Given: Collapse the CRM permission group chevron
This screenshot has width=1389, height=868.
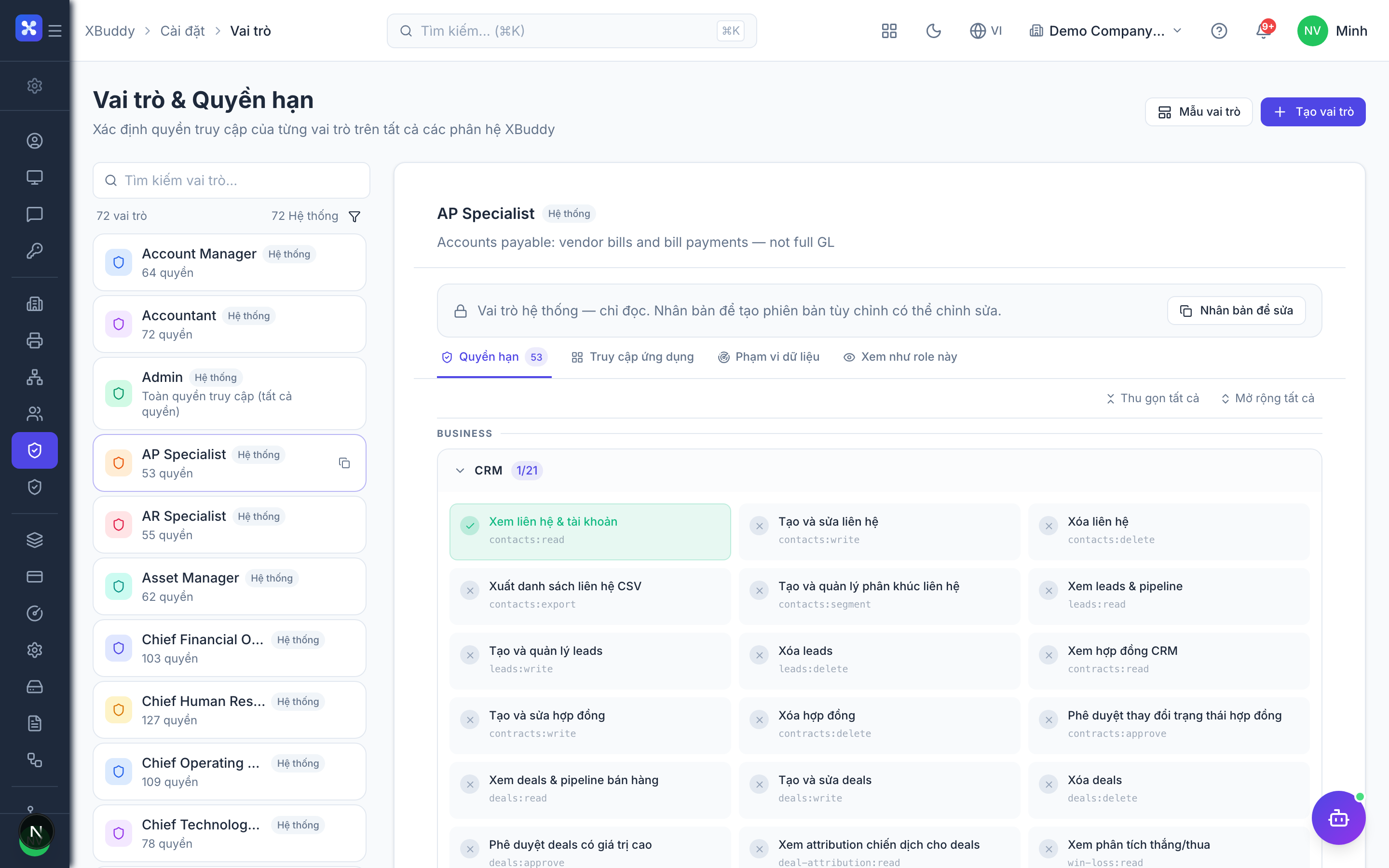Looking at the screenshot, I should (x=460, y=471).
